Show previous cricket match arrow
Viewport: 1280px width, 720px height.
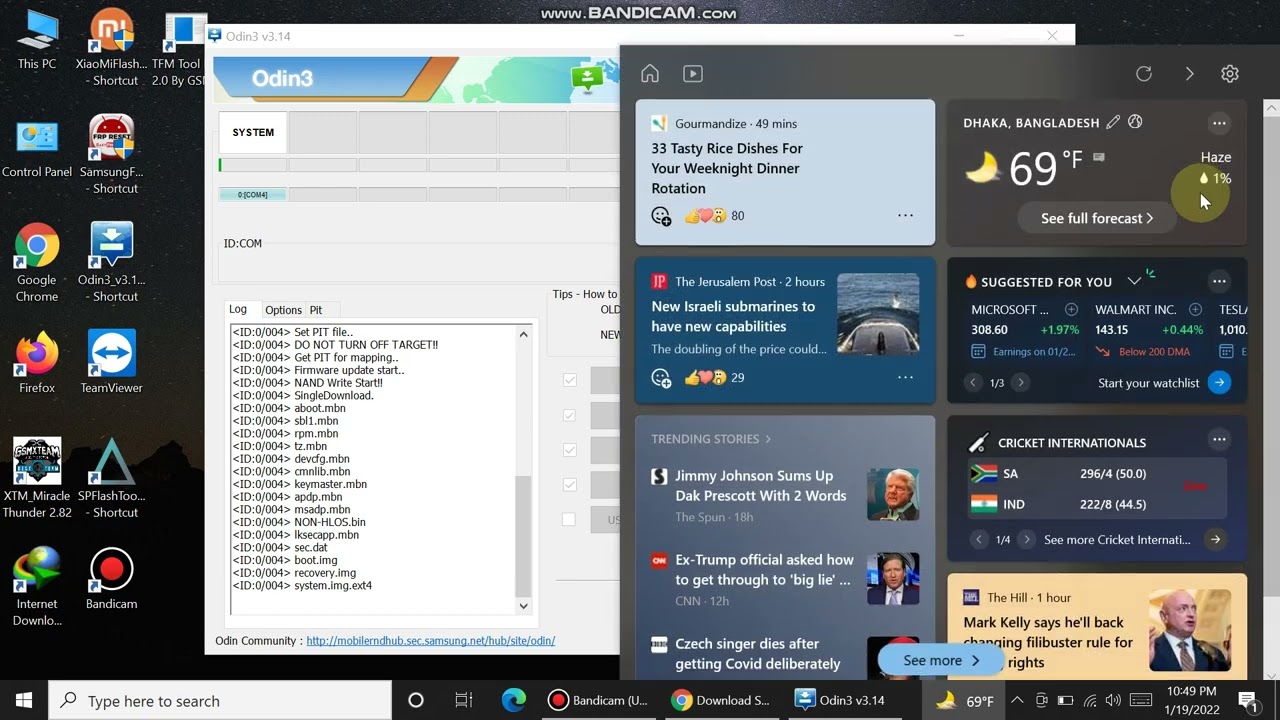tap(979, 540)
